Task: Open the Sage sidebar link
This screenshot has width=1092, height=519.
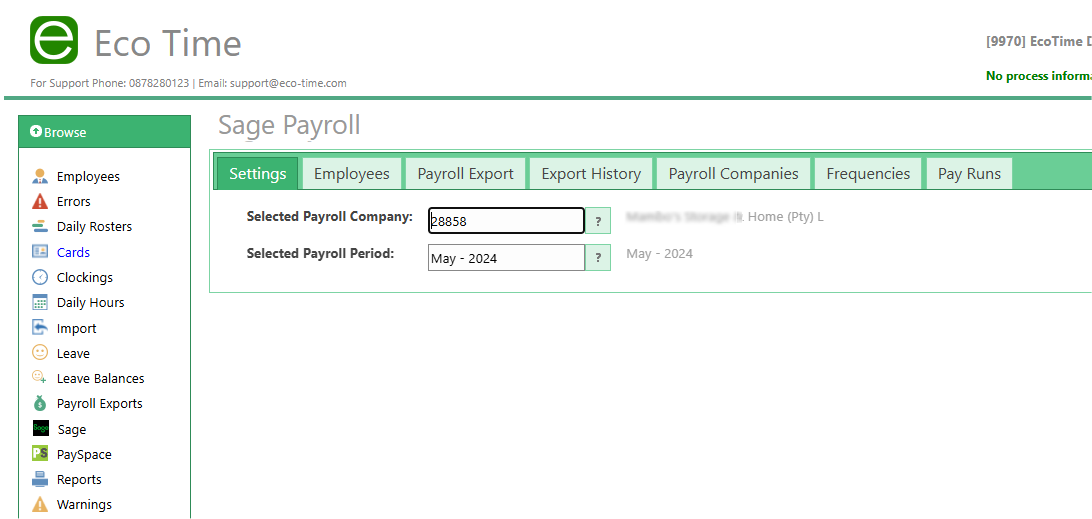Action: (x=72, y=429)
